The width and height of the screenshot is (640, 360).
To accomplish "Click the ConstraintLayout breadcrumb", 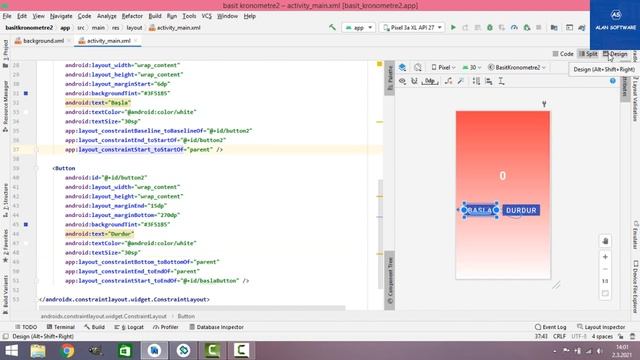I will point(104,316).
